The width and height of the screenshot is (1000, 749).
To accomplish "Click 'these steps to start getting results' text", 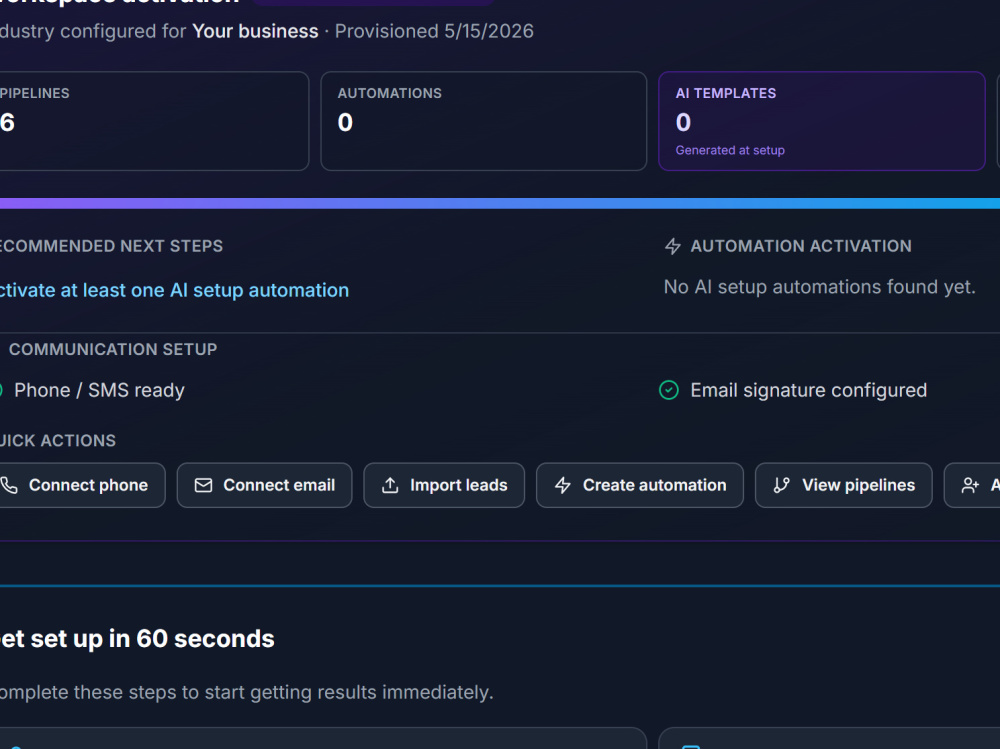I will point(225,692).
